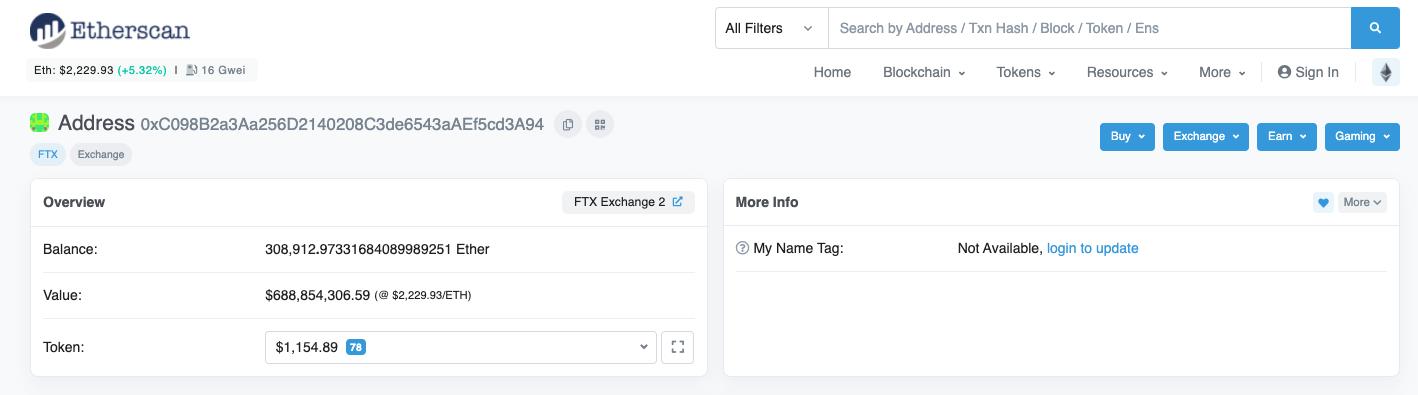1418x395 pixels.
Task: Open the More dropdown in More Info
Action: point(1363,202)
